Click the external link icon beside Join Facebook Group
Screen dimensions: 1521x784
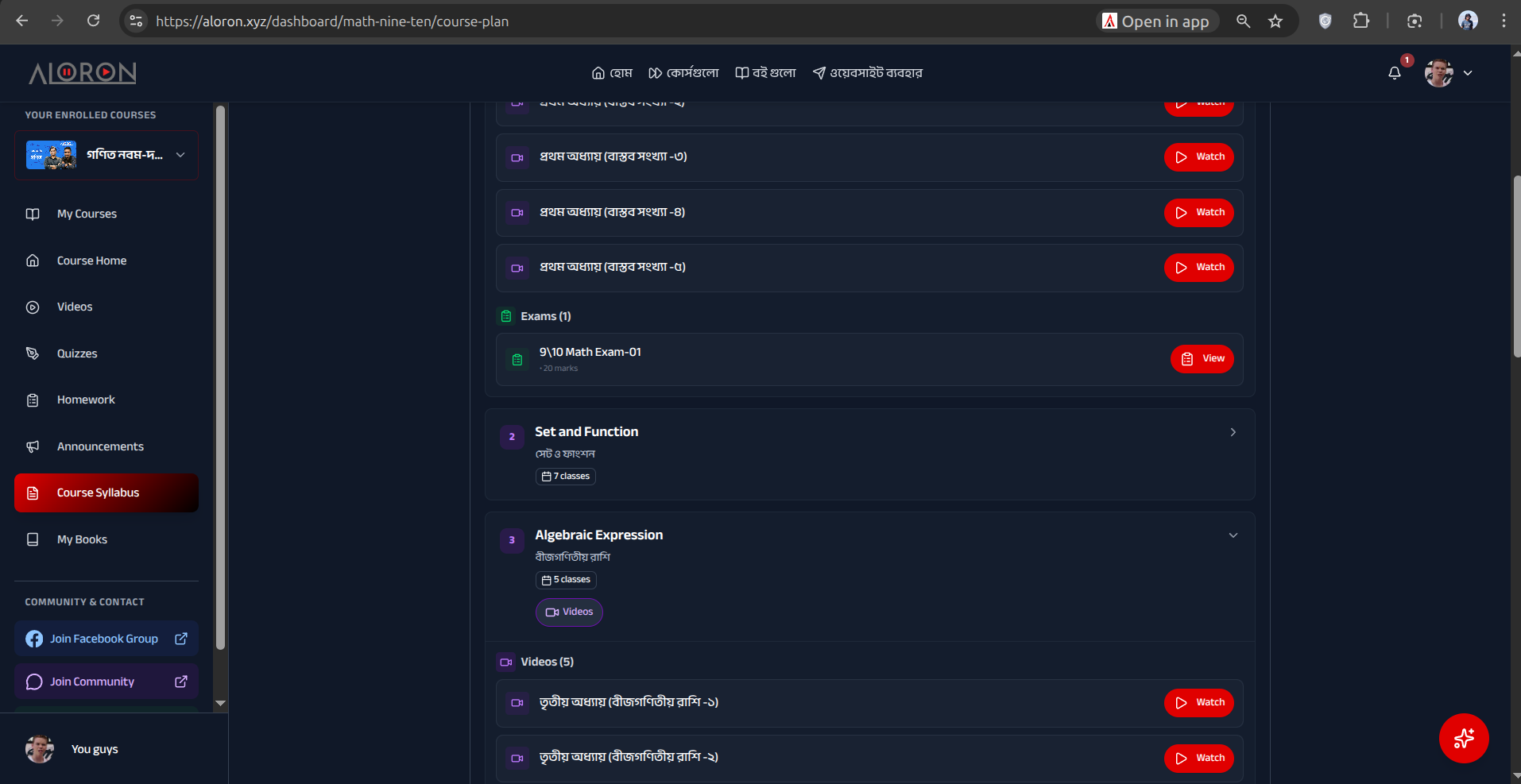pos(181,639)
